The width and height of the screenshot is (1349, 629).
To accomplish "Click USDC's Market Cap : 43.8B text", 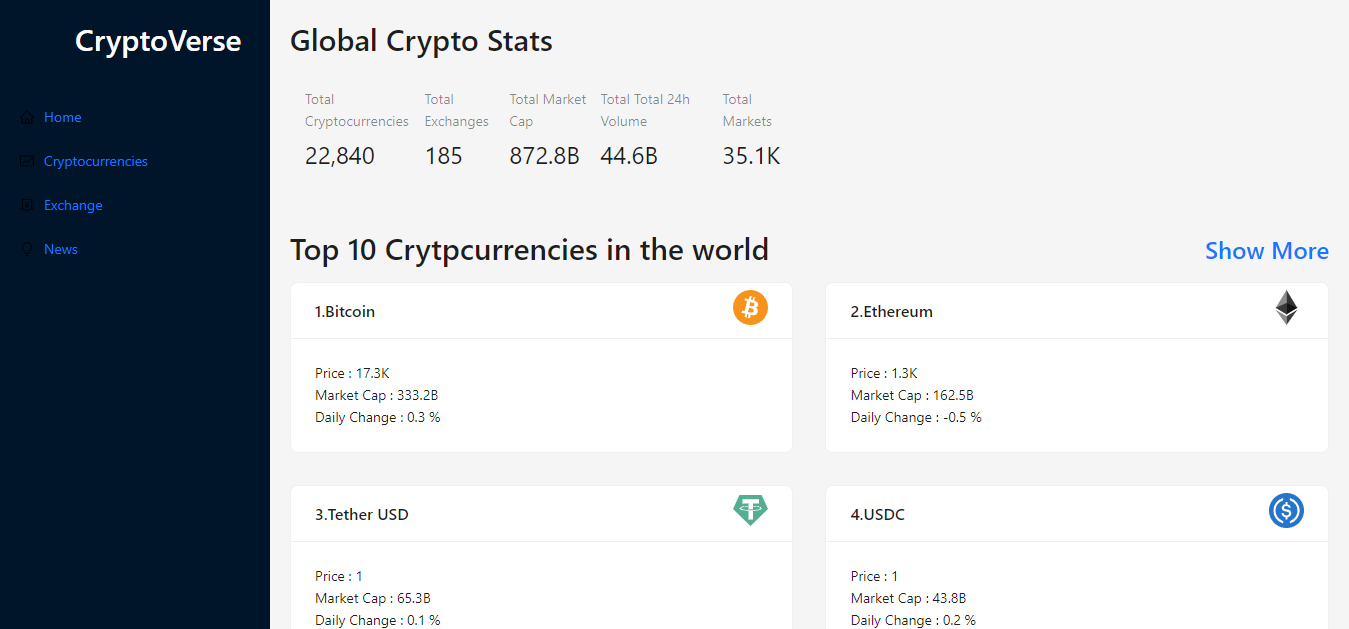I will pos(909,599).
